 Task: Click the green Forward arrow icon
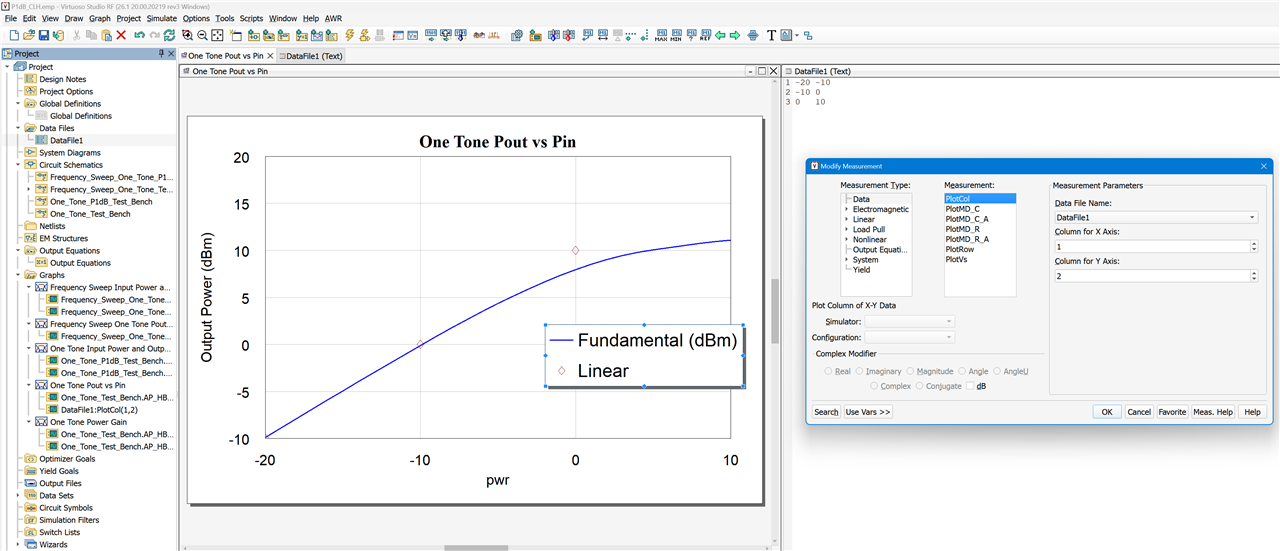735,35
